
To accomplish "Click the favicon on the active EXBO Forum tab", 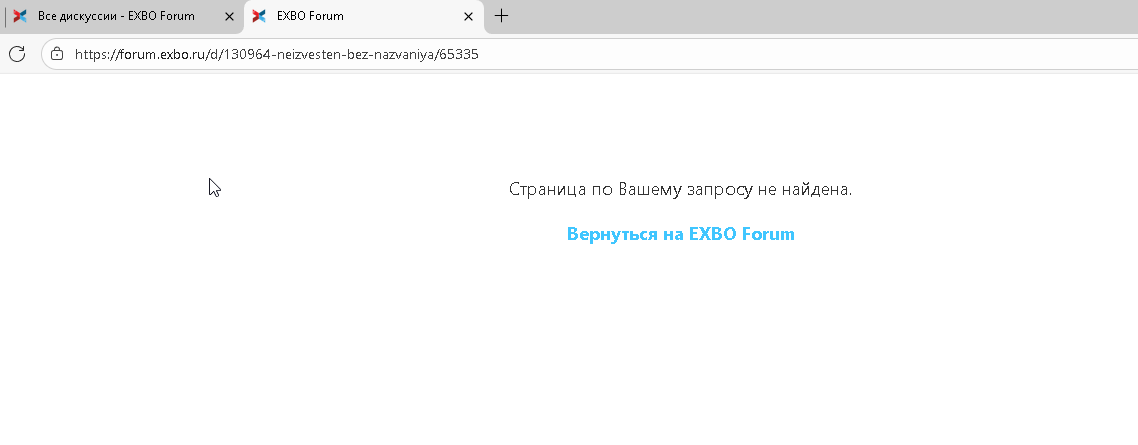I will point(259,16).
